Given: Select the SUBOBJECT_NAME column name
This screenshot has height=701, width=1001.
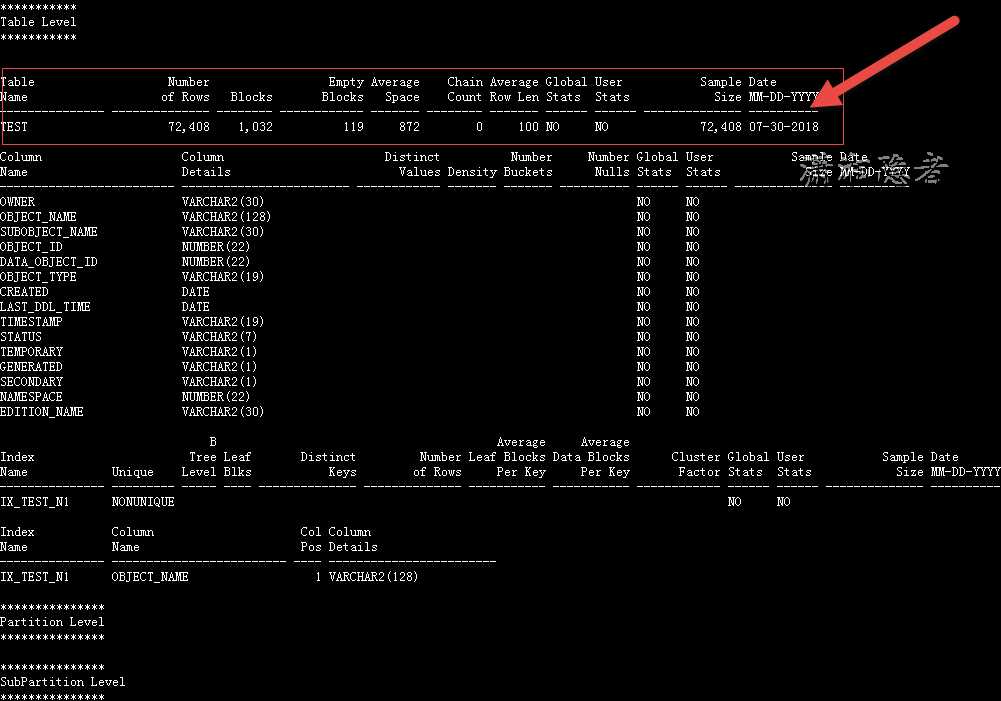Looking at the screenshot, I should tap(49, 232).
